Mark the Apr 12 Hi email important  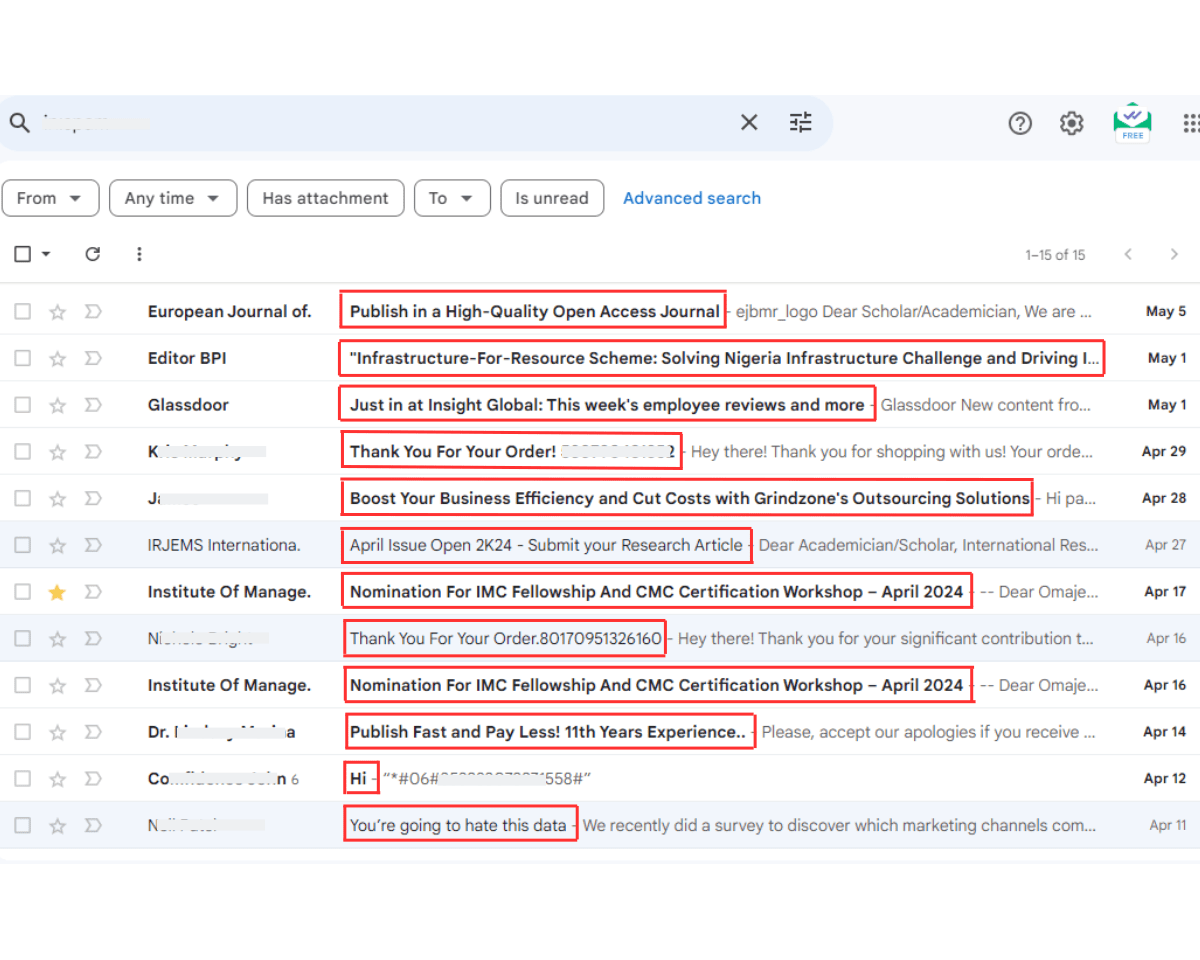(x=93, y=779)
